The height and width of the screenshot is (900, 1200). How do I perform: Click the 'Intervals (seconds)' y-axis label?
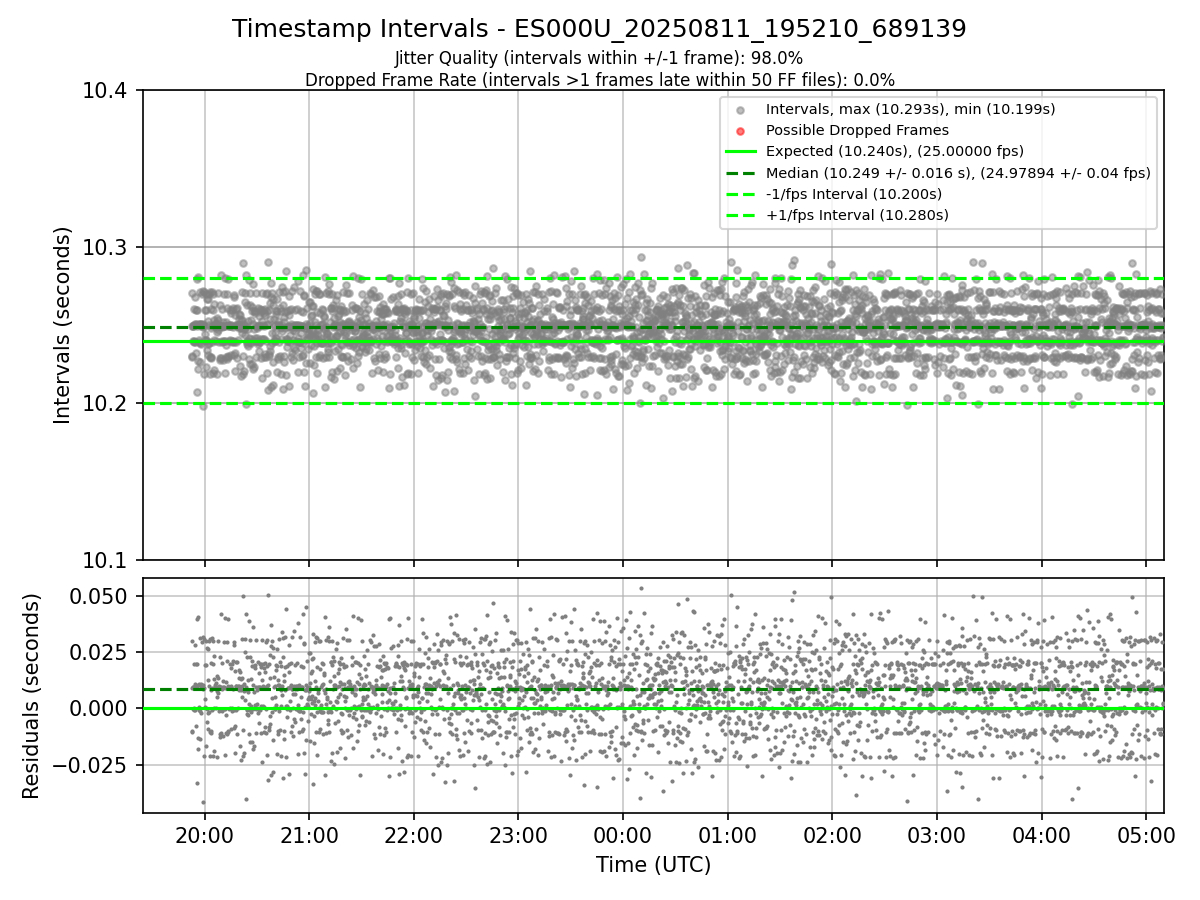click(x=63, y=325)
